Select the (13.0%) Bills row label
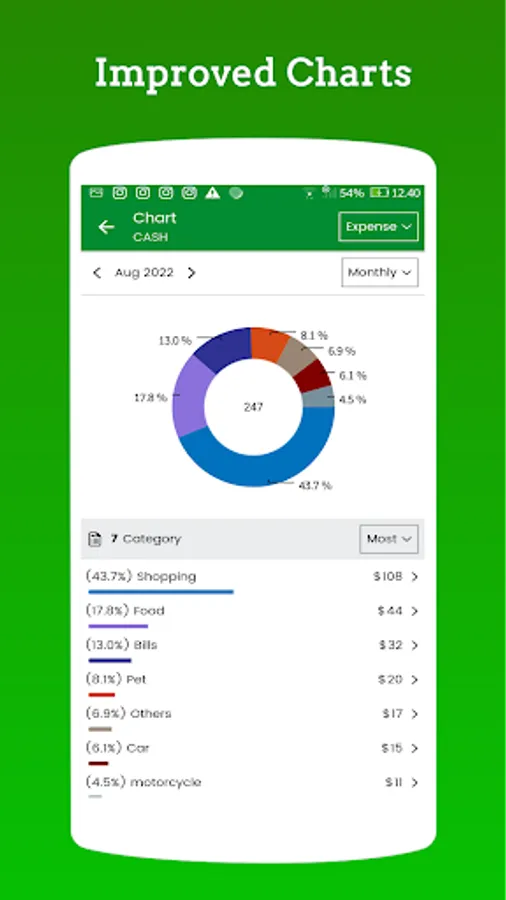The image size is (506, 900). [122, 645]
